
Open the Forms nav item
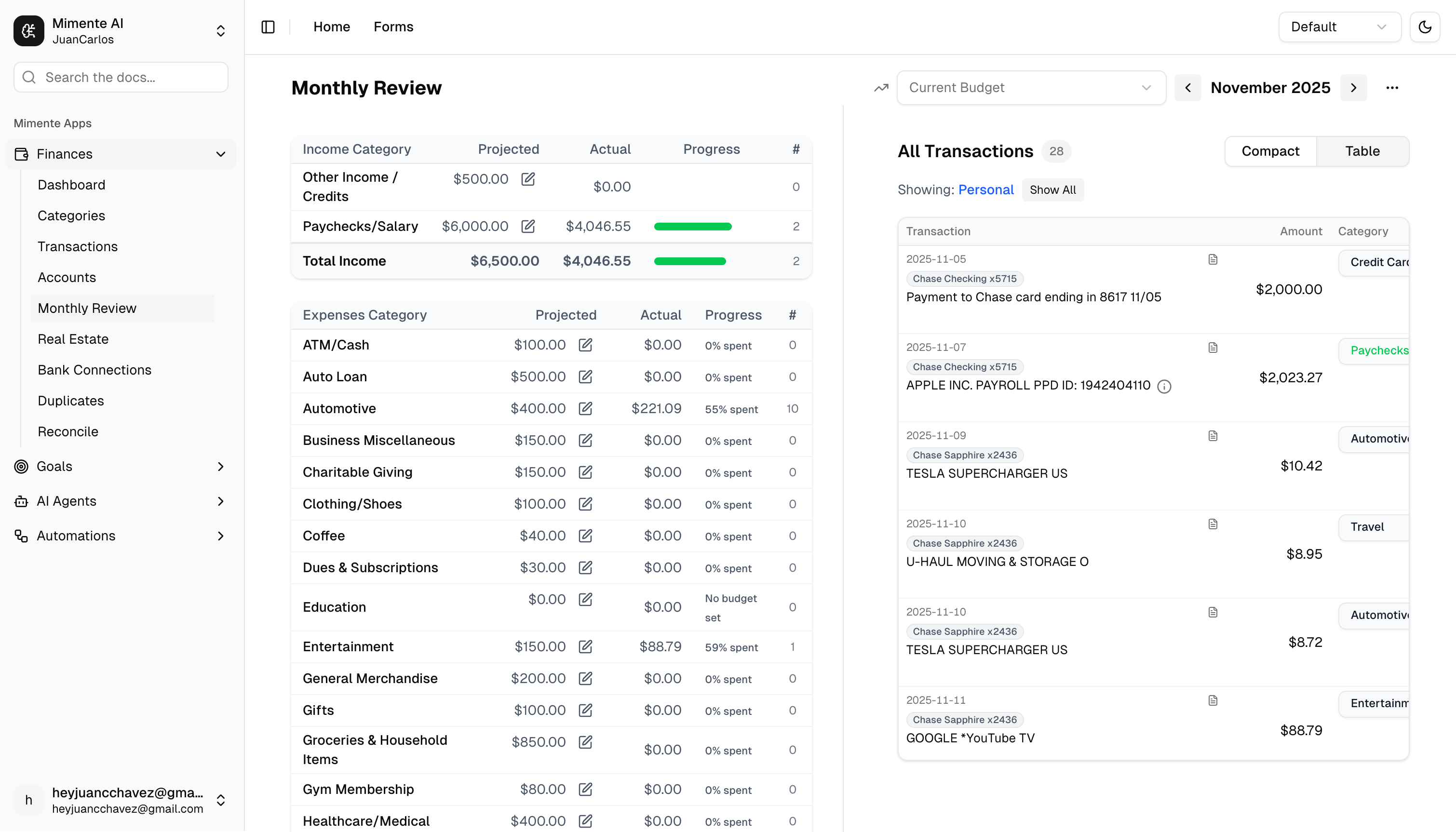[x=393, y=27]
